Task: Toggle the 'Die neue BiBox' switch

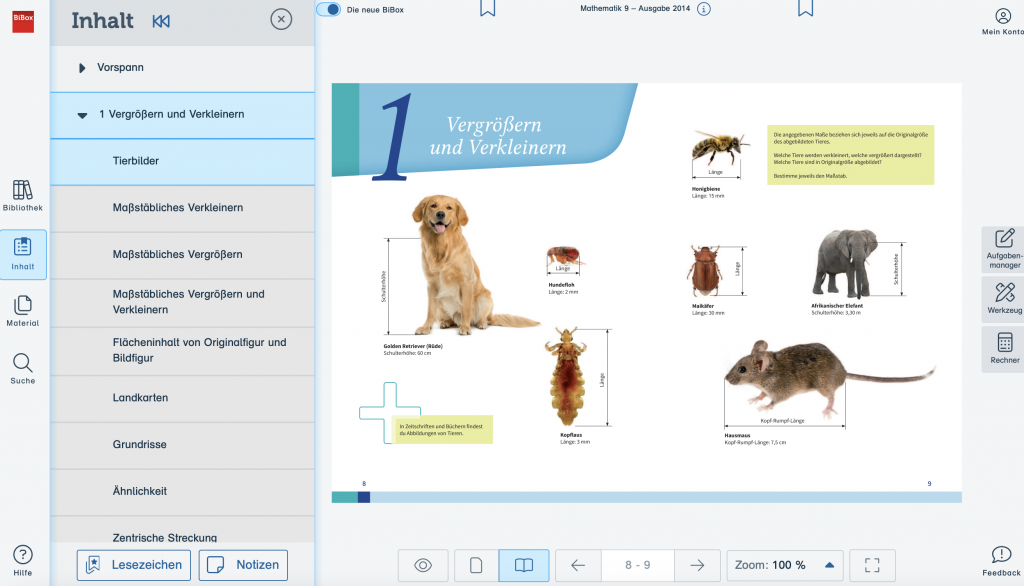Action: 328,9
